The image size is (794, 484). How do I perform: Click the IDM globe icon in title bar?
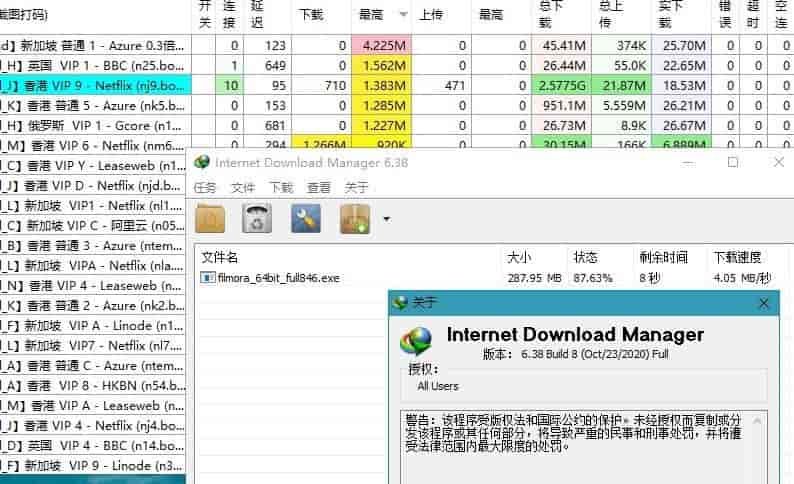(x=202, y=162)
